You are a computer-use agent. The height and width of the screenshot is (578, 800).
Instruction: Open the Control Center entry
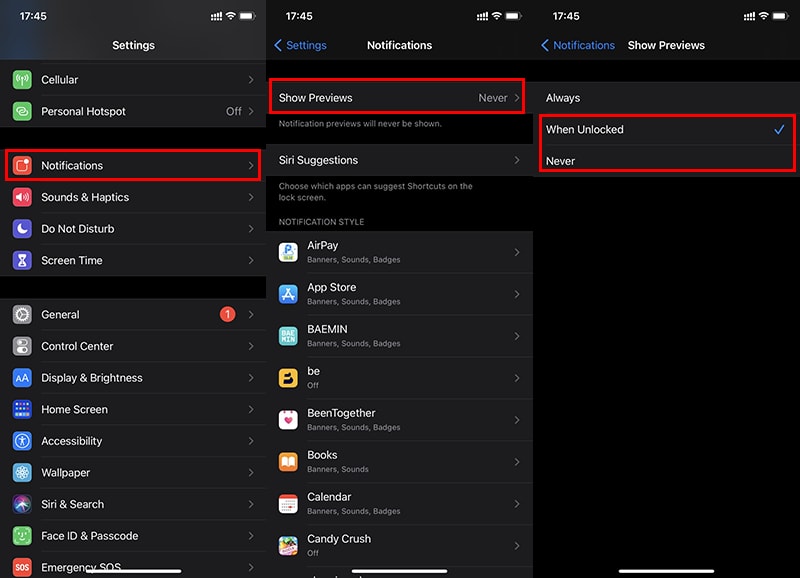pyautogui.click(x=133, y=346)
